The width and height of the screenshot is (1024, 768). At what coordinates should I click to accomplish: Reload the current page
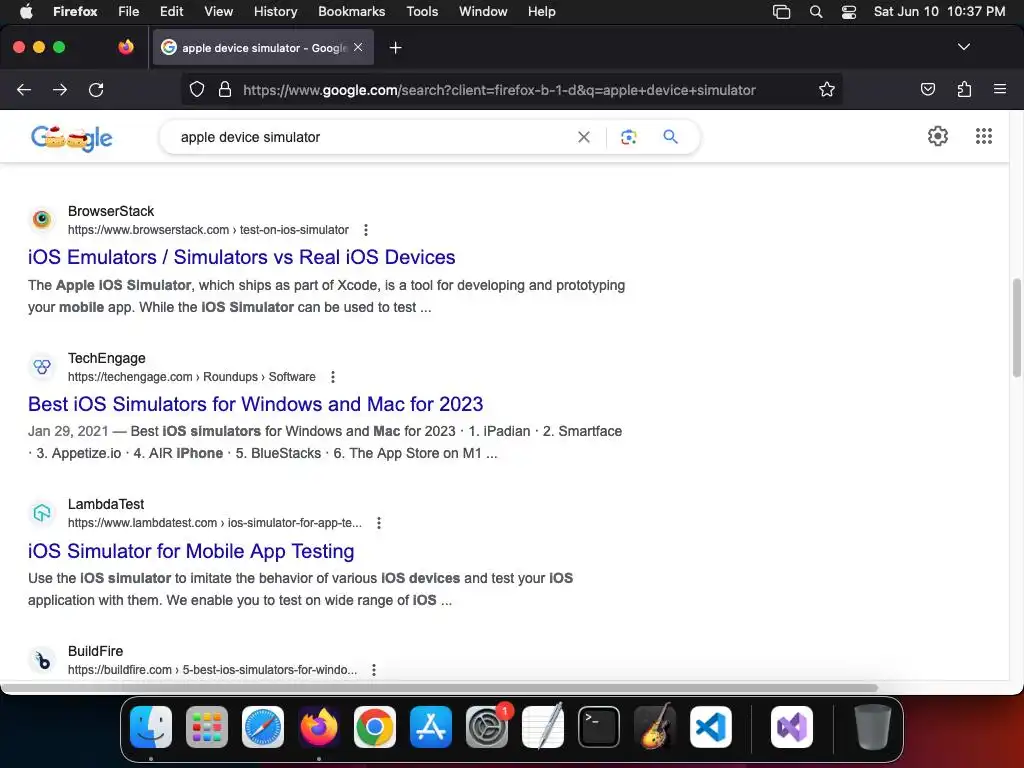[96, 90]
